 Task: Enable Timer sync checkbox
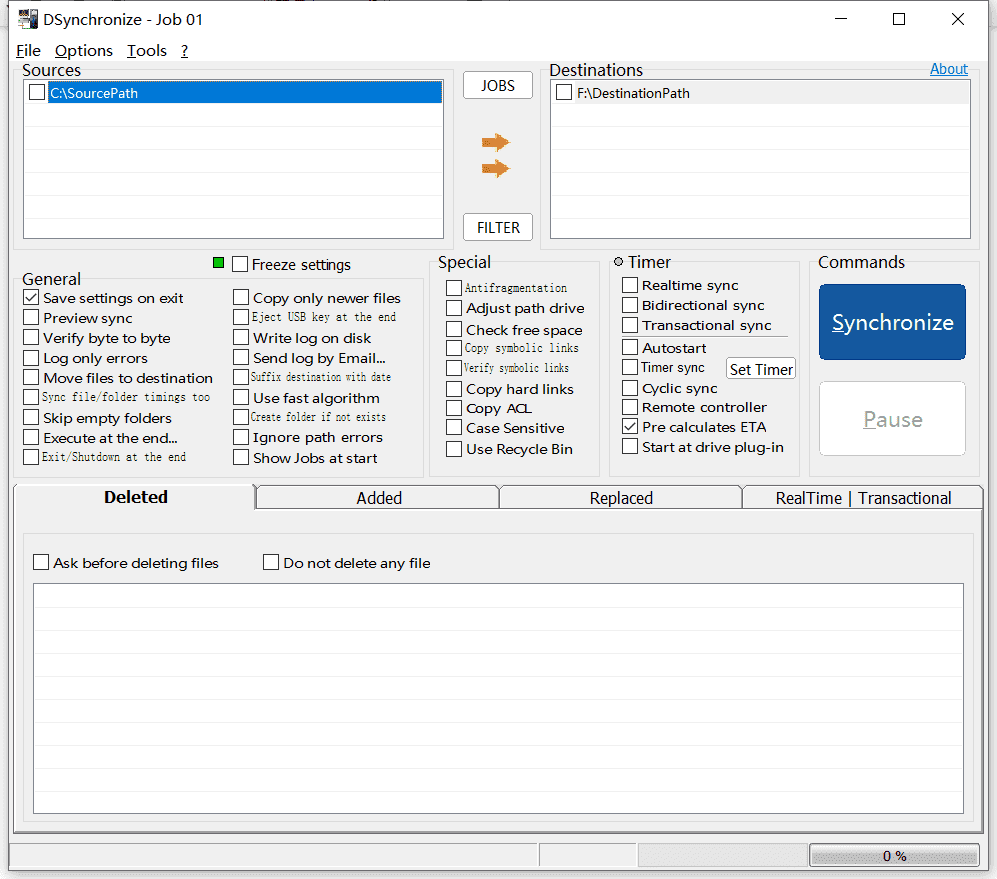pyautogui.click(x=630, y=367)
